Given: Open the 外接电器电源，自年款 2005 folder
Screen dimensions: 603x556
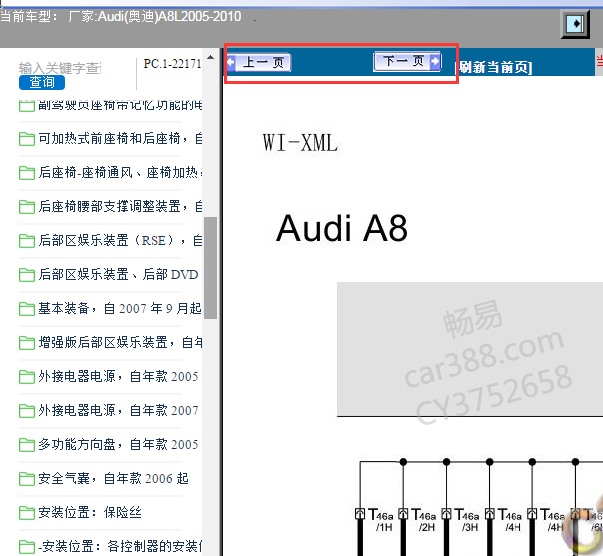Looking at the screenshot, I should point(118,376).
